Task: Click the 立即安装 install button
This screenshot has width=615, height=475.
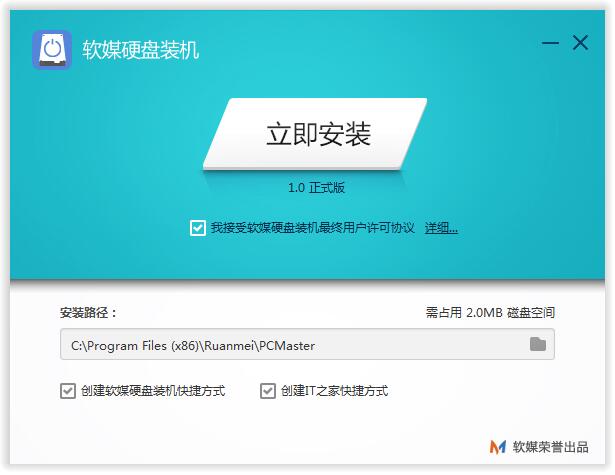Action: [315, 134]
